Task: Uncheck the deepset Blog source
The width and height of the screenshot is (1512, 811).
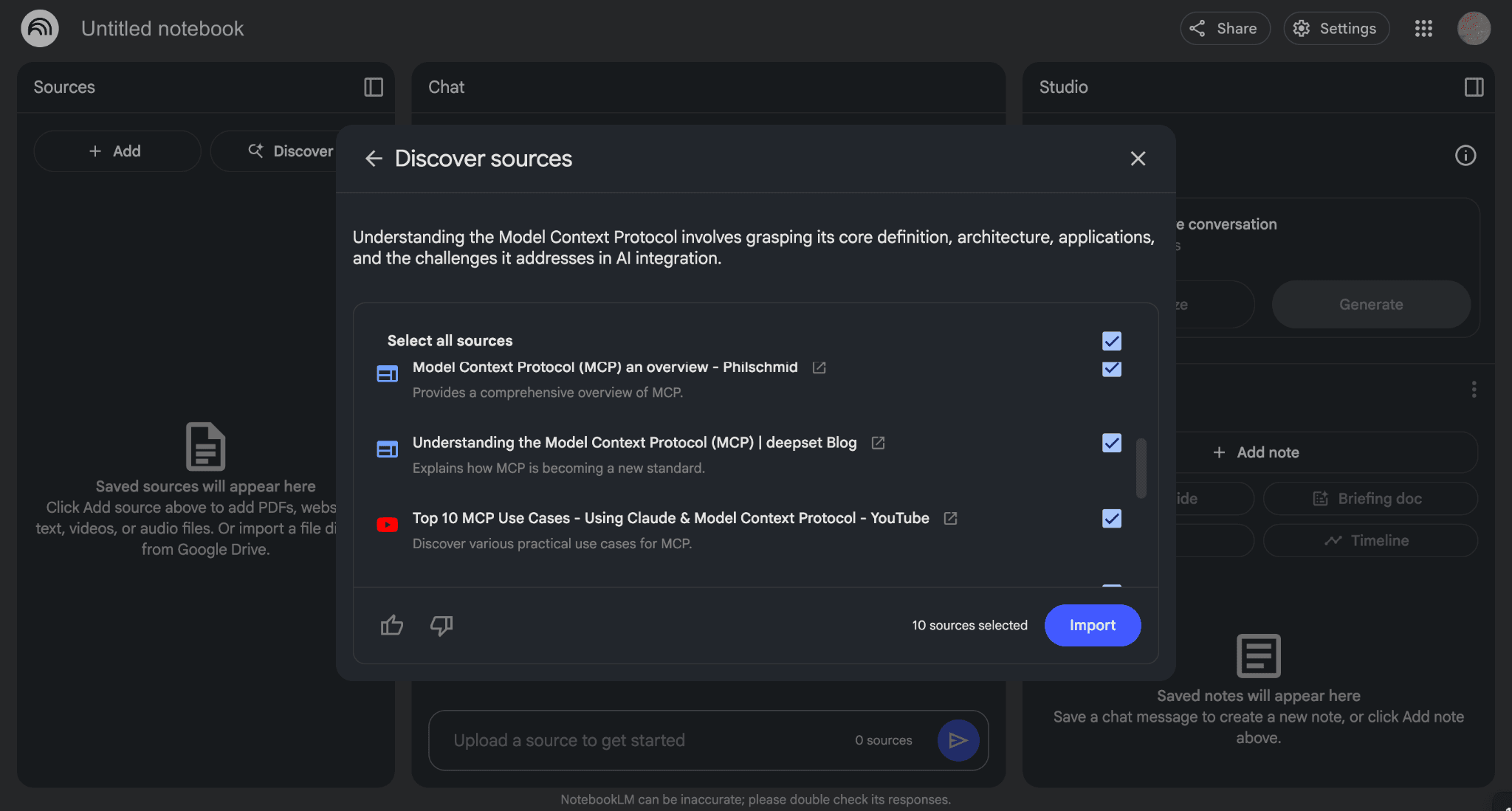Action: [x=1111, y=443]
